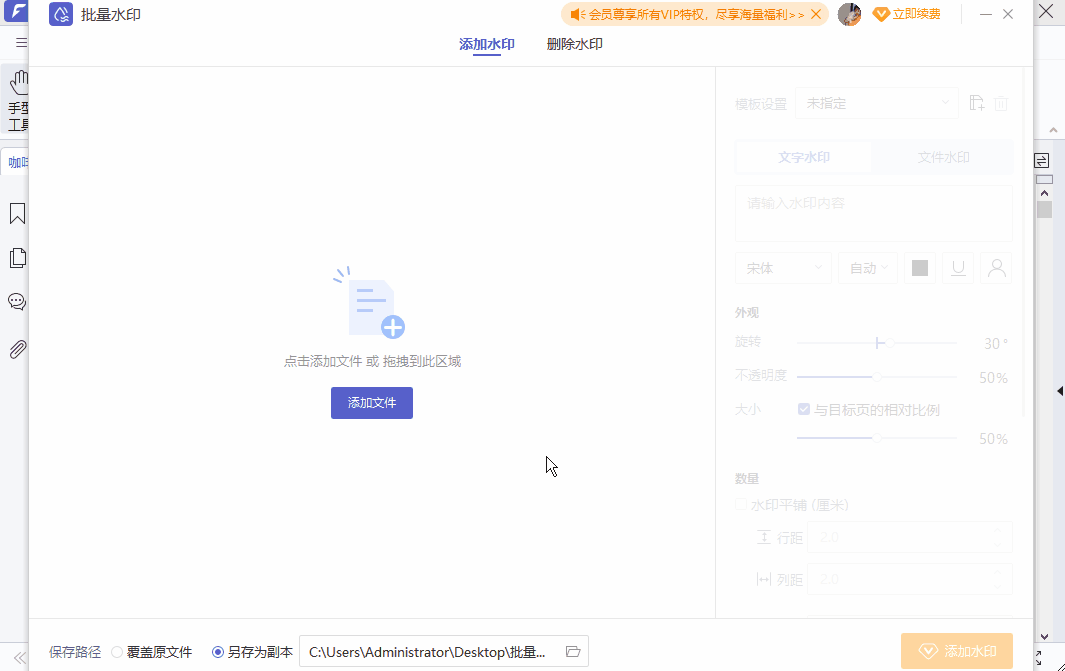Click the save-as-new-template icon
Screen dimensions: 1065x671
click(x=976, y=102)
